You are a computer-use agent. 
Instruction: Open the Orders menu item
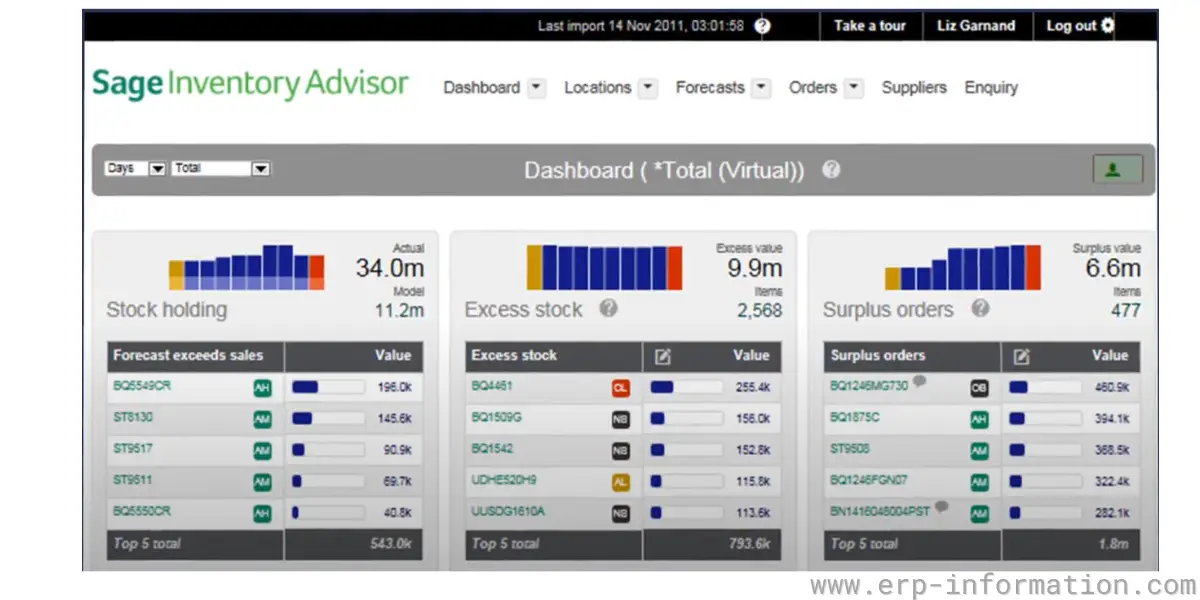pyautogui.click(x=813, y=88)
